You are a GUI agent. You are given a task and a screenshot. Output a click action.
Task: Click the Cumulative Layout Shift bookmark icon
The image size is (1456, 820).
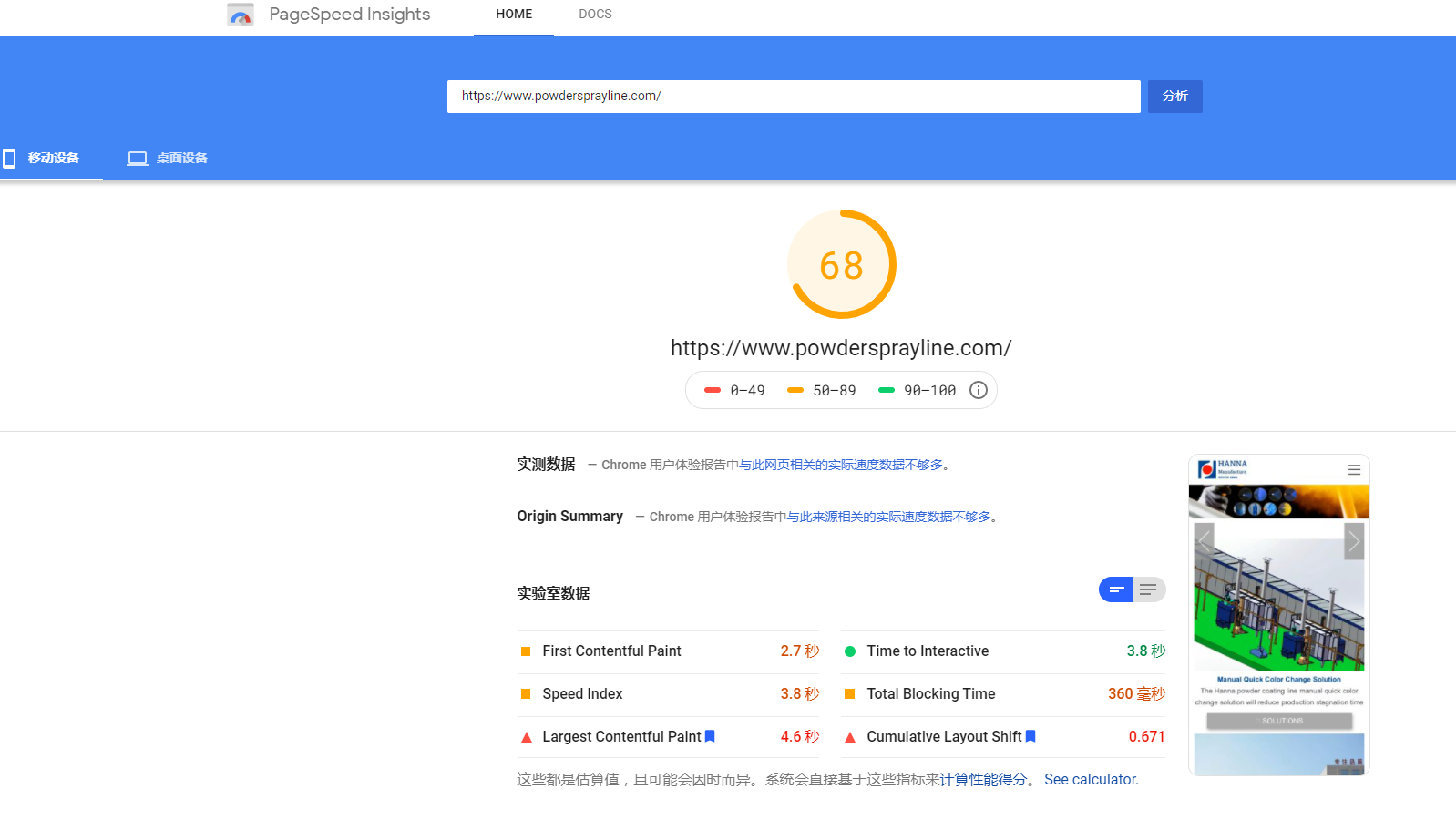(1030, 736)
